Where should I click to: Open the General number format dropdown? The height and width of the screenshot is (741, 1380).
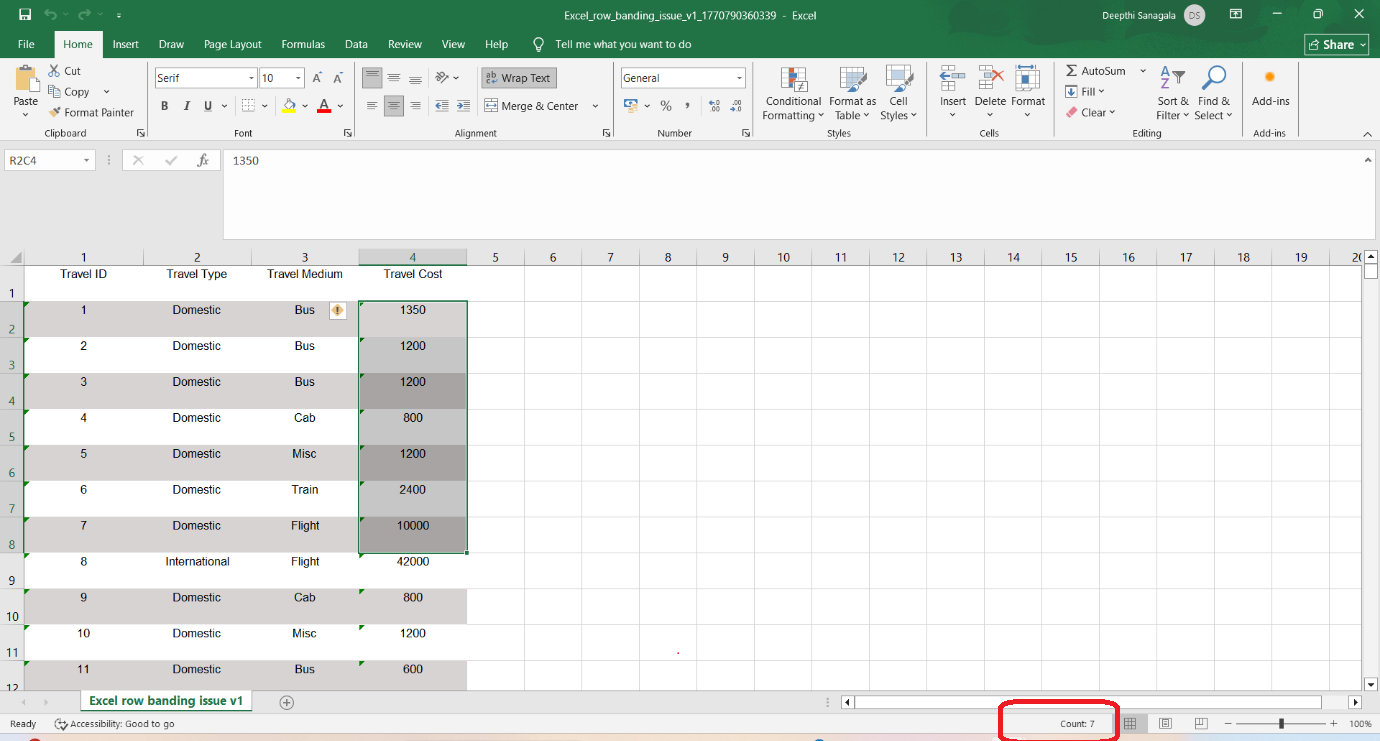coord(740,78)
